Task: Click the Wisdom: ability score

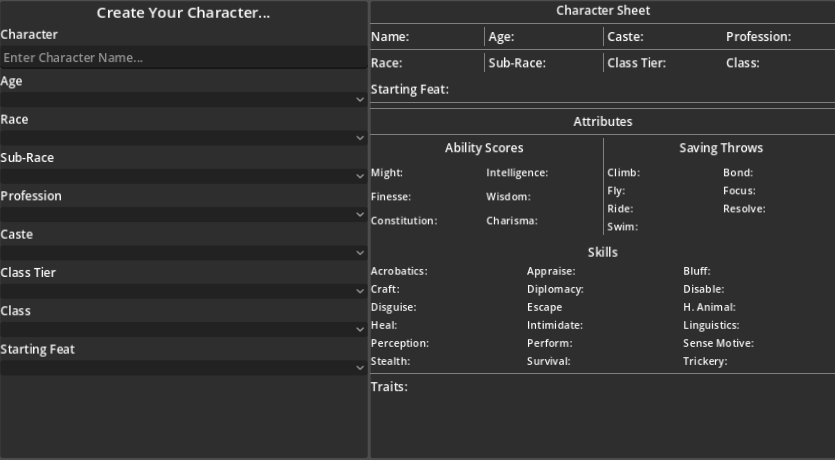Action: tap(508, 196)
